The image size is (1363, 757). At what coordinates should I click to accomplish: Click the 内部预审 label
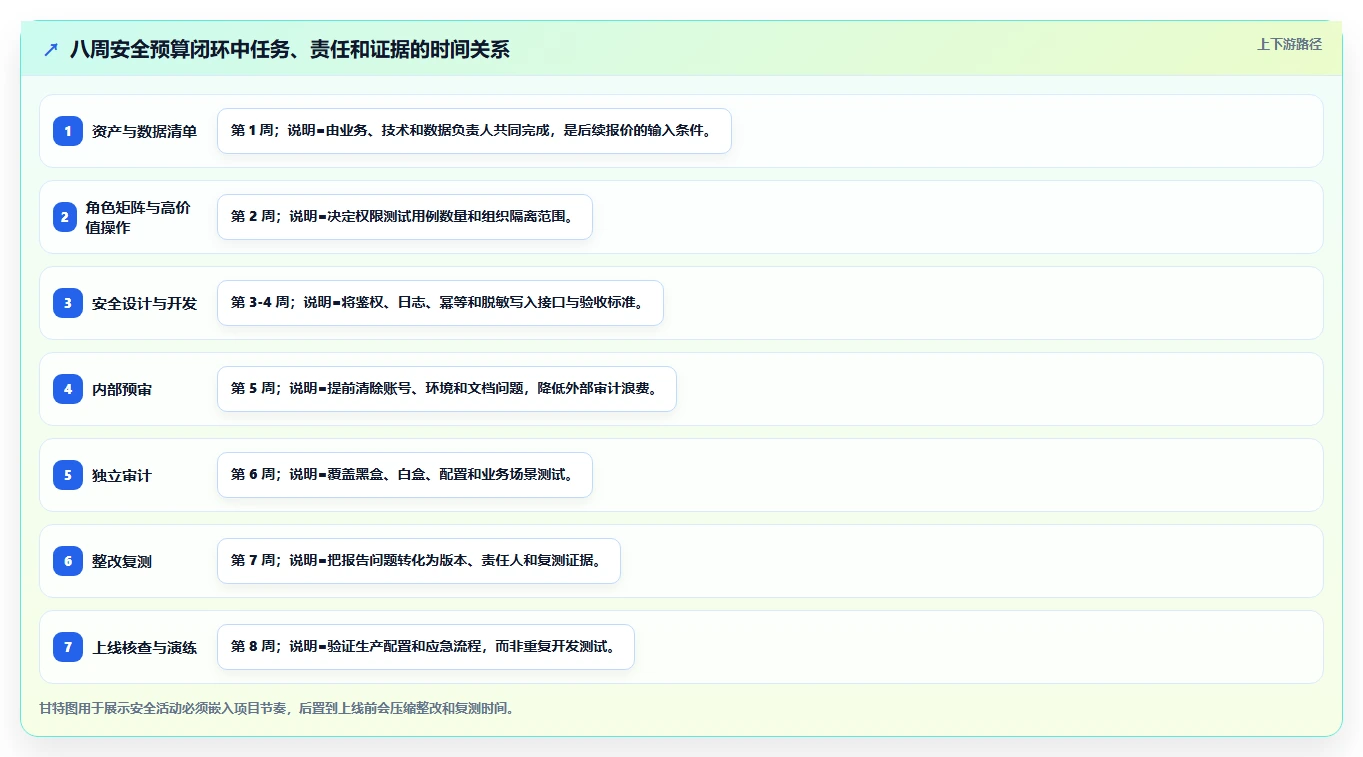[x=122, y=389]
